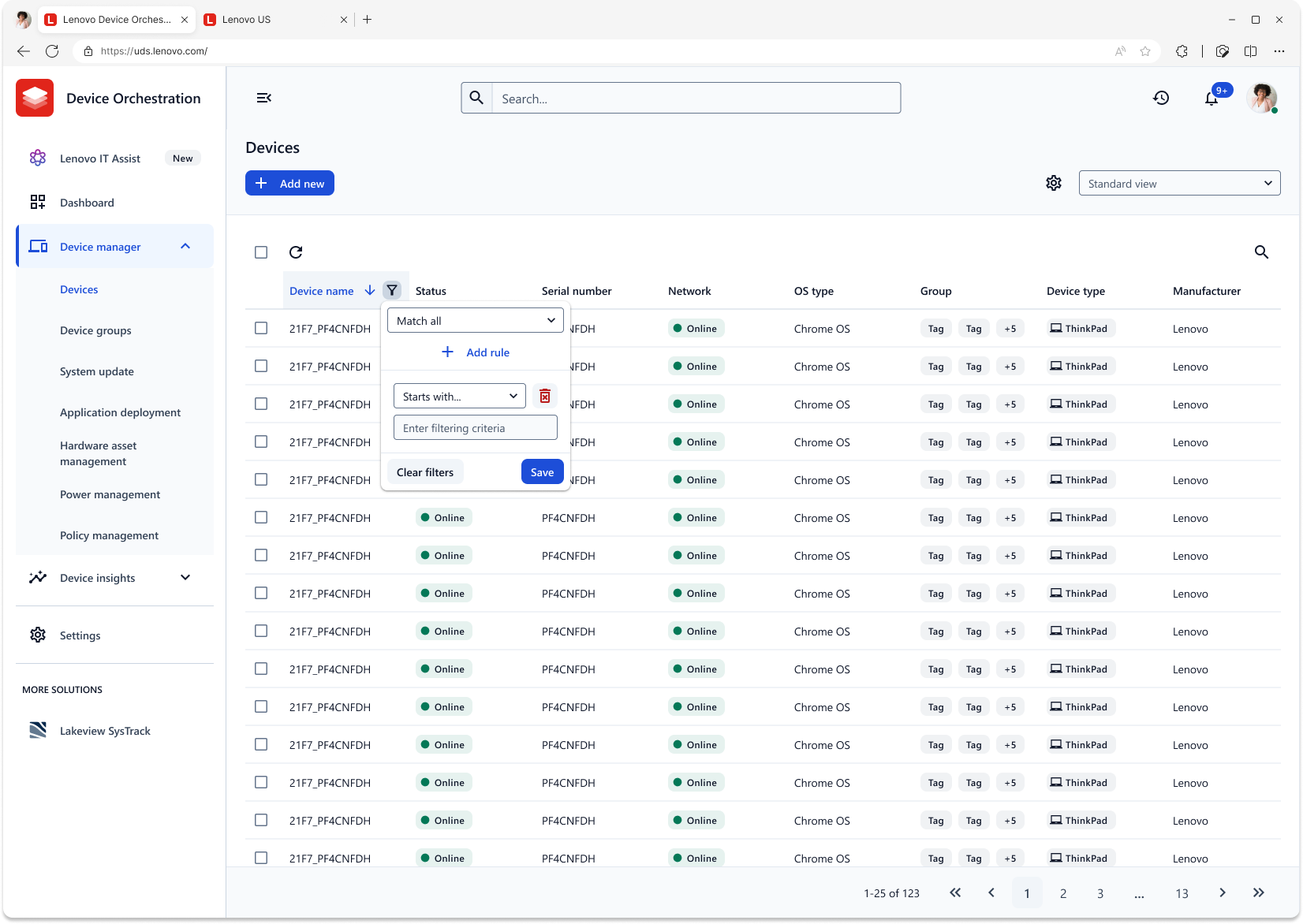Open a new browser tab
This screenshot has width=1303, height=924.
pyautogui.click(x=367, y=20)
